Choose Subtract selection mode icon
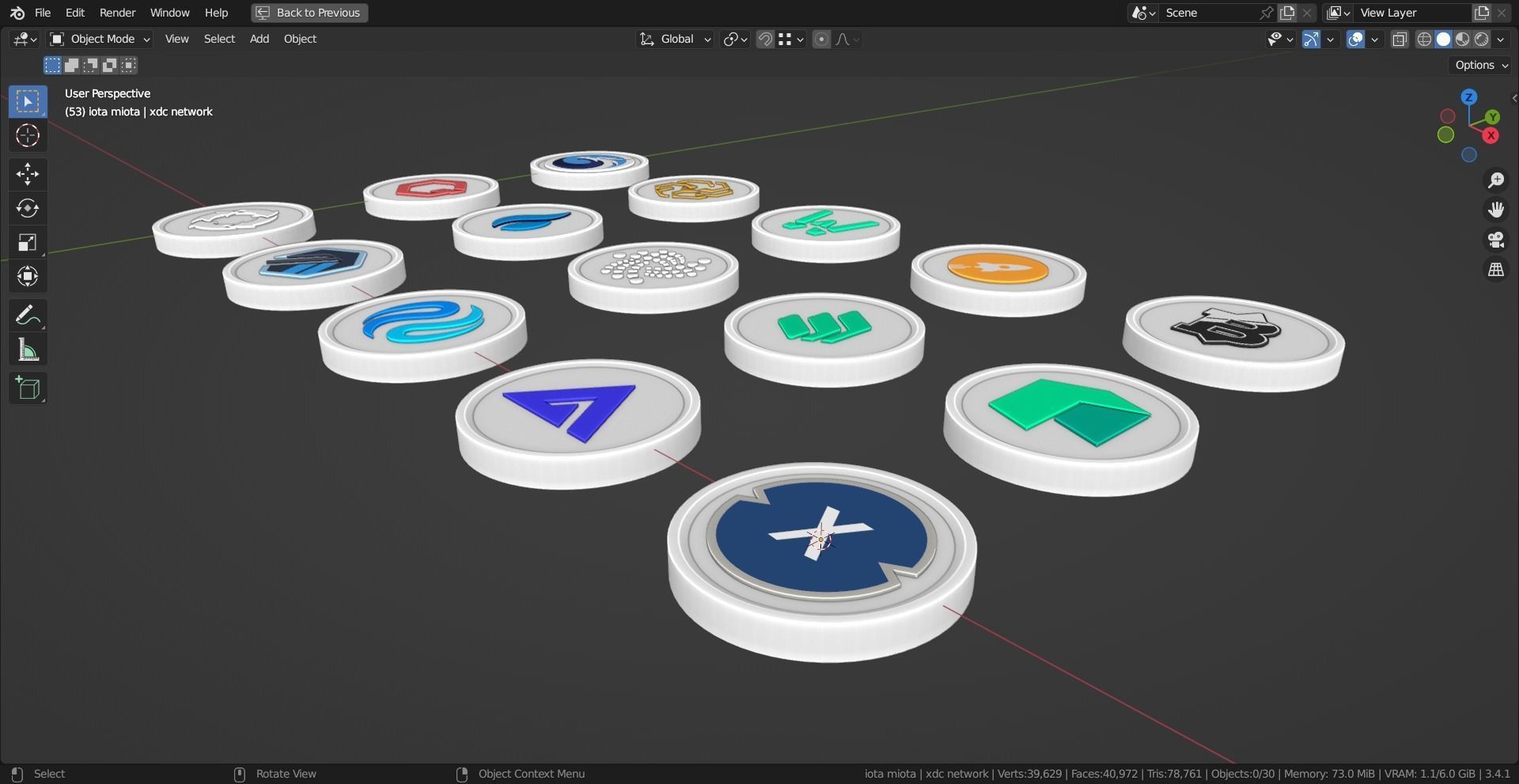Screen dimensions: 1519x784 pos(91,65)
